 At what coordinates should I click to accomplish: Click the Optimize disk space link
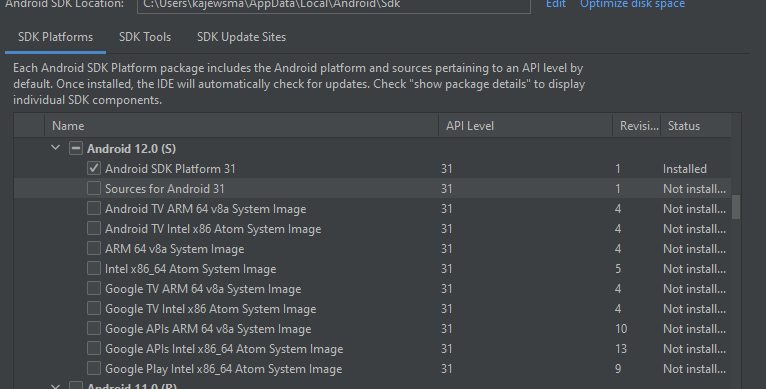pyautogui.click(x=632, y=4)
